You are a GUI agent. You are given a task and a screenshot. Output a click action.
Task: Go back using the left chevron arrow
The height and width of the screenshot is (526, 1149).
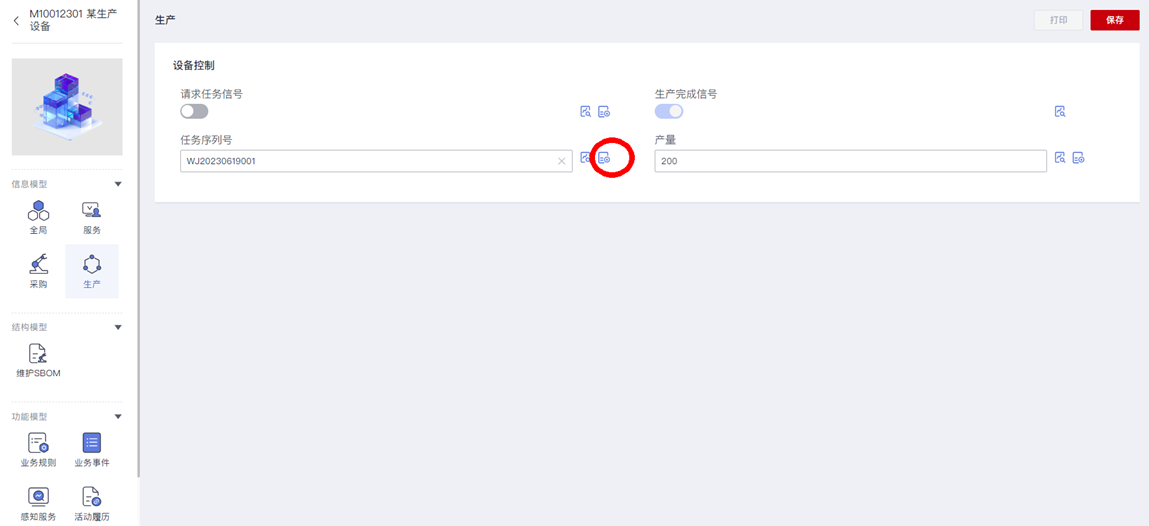[x=16, y=20]
